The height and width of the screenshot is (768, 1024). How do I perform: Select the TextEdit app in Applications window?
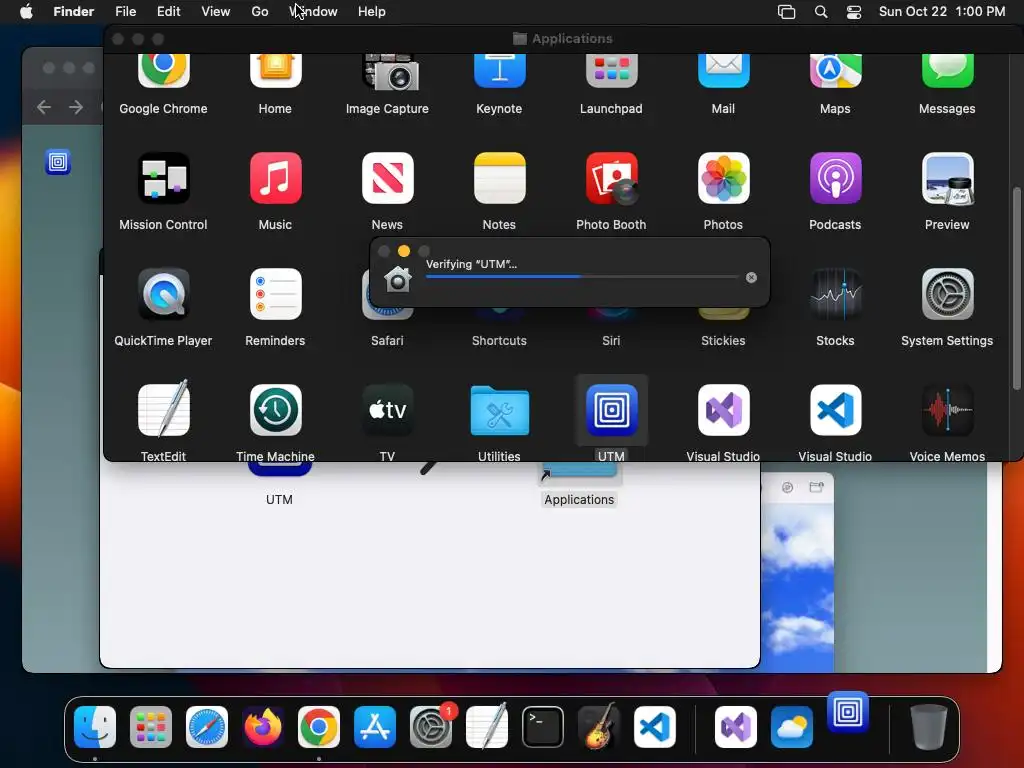tap(163, 409)
